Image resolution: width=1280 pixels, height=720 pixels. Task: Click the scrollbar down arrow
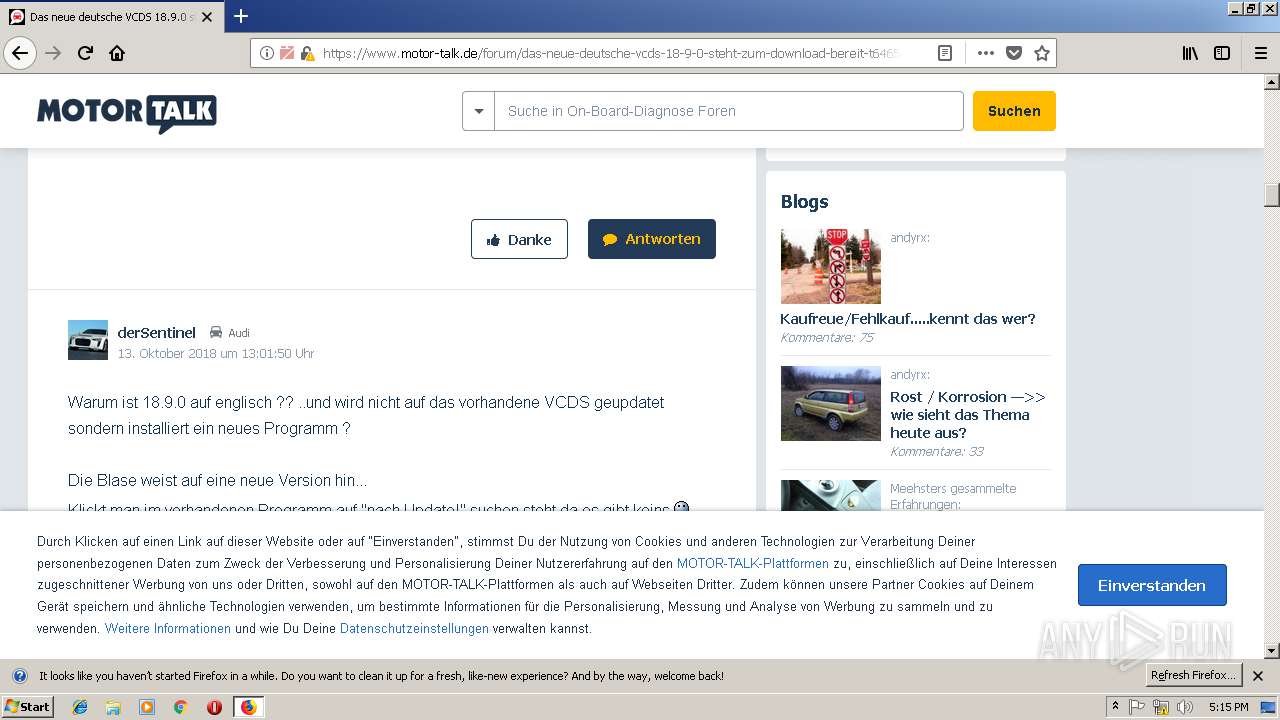pyautogui.click(x=1272, y=651)
